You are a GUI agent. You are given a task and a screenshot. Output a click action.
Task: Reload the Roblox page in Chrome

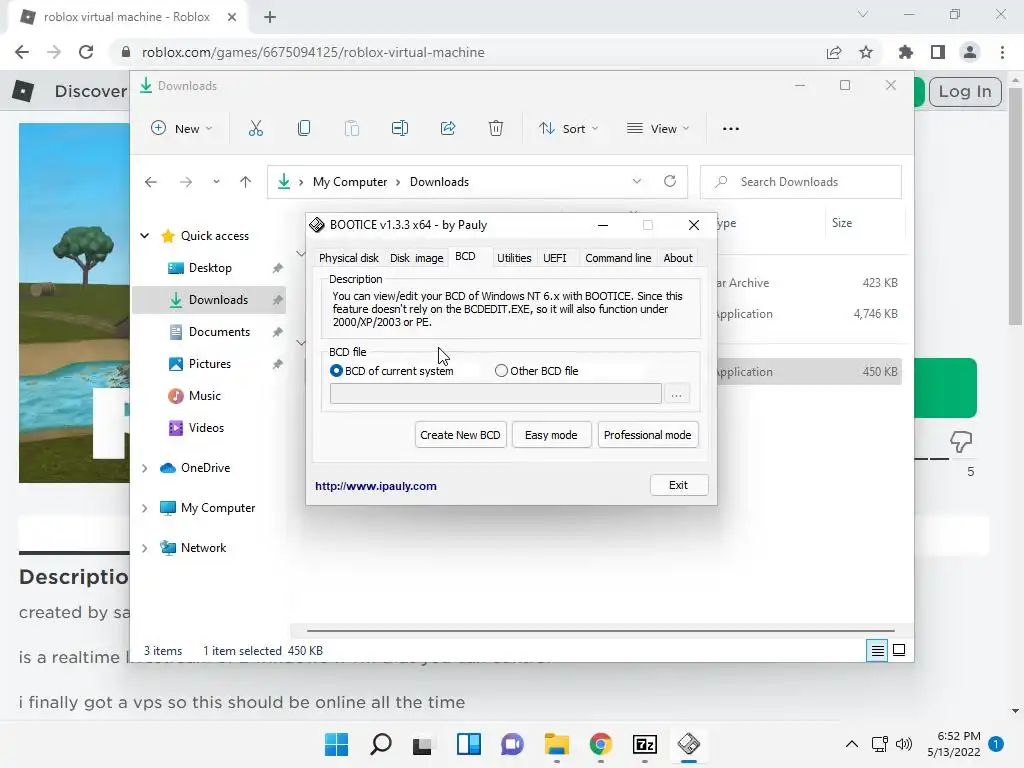(86, 52)
